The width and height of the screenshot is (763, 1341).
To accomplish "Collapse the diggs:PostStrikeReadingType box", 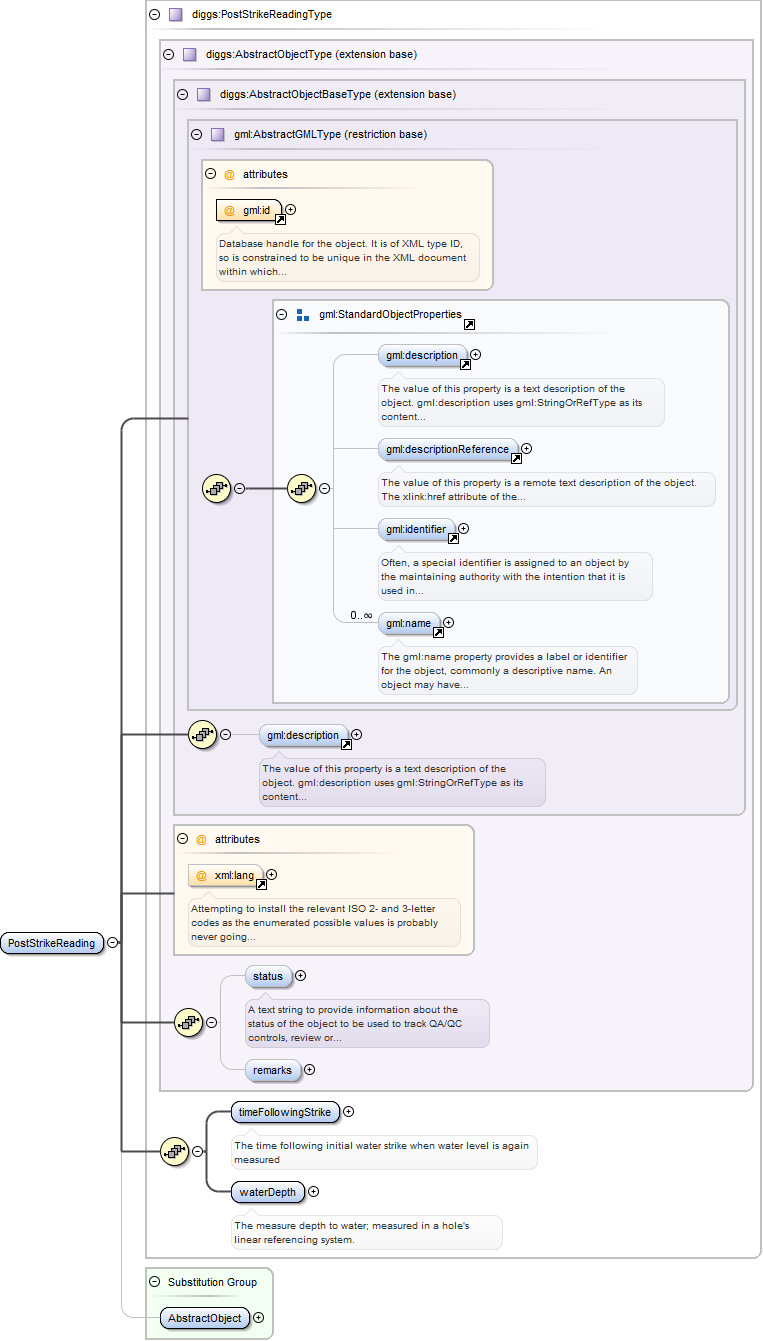I will click(154, 15).
